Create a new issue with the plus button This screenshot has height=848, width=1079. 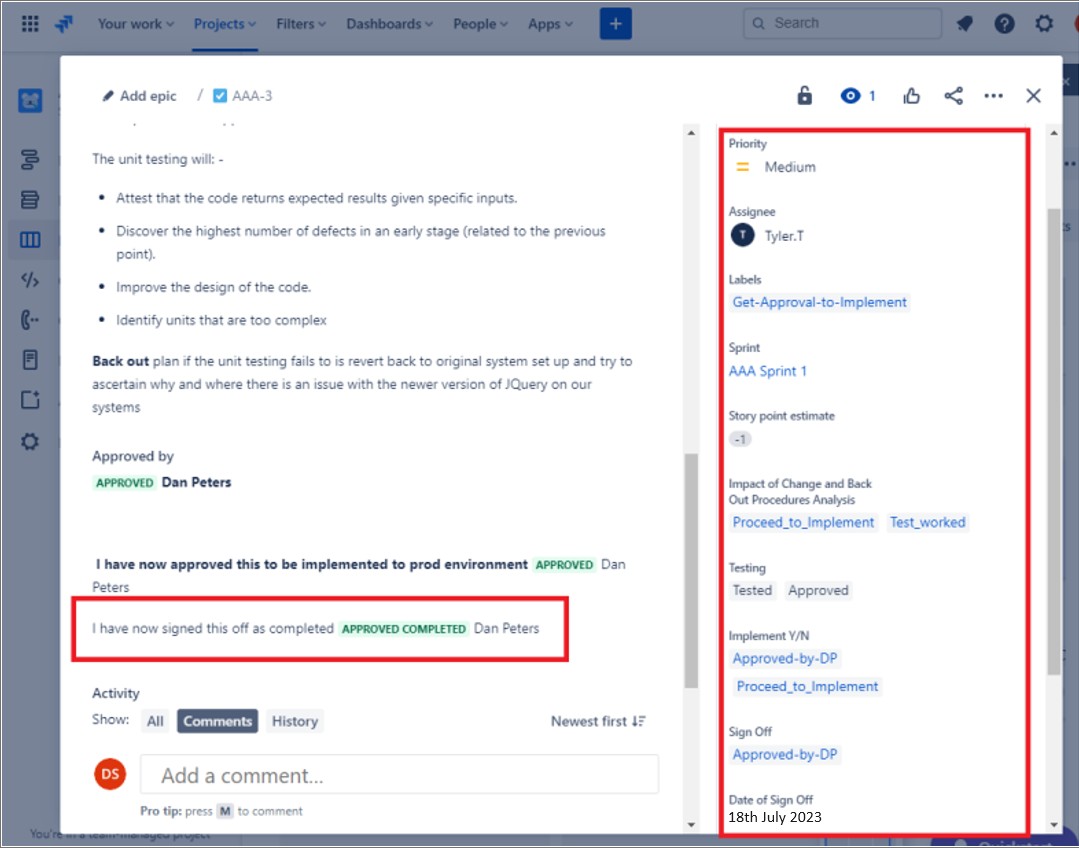(615, 22)
